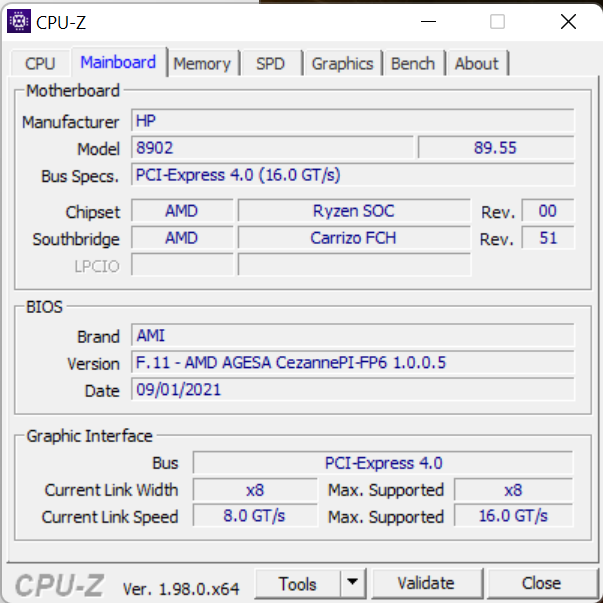Click the Southbridge Rev. value 51
The image size is (603, 603).
(548, 238)
